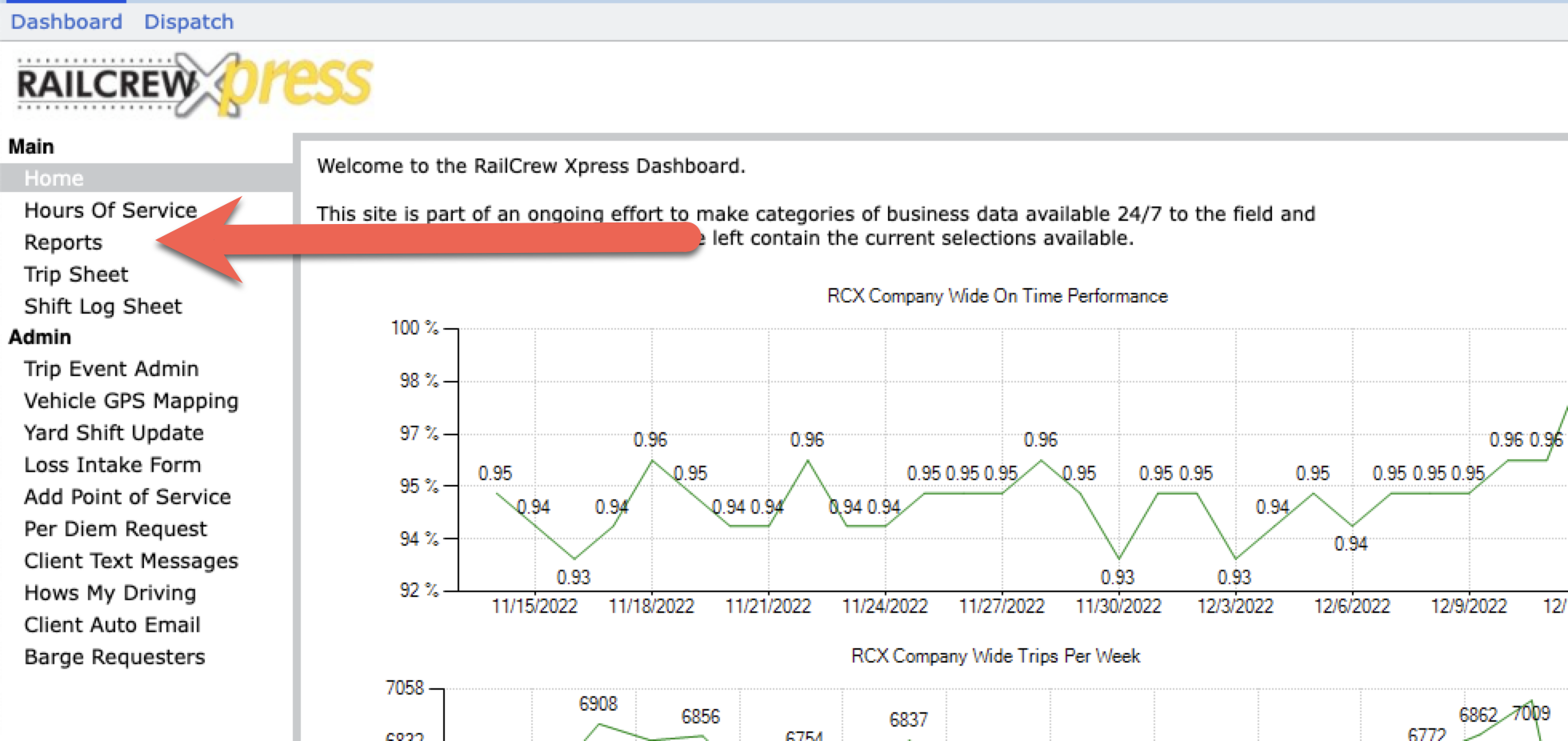Click the 11/30/2022 axis date label

pyautogui.click(x=1118, y=606)
